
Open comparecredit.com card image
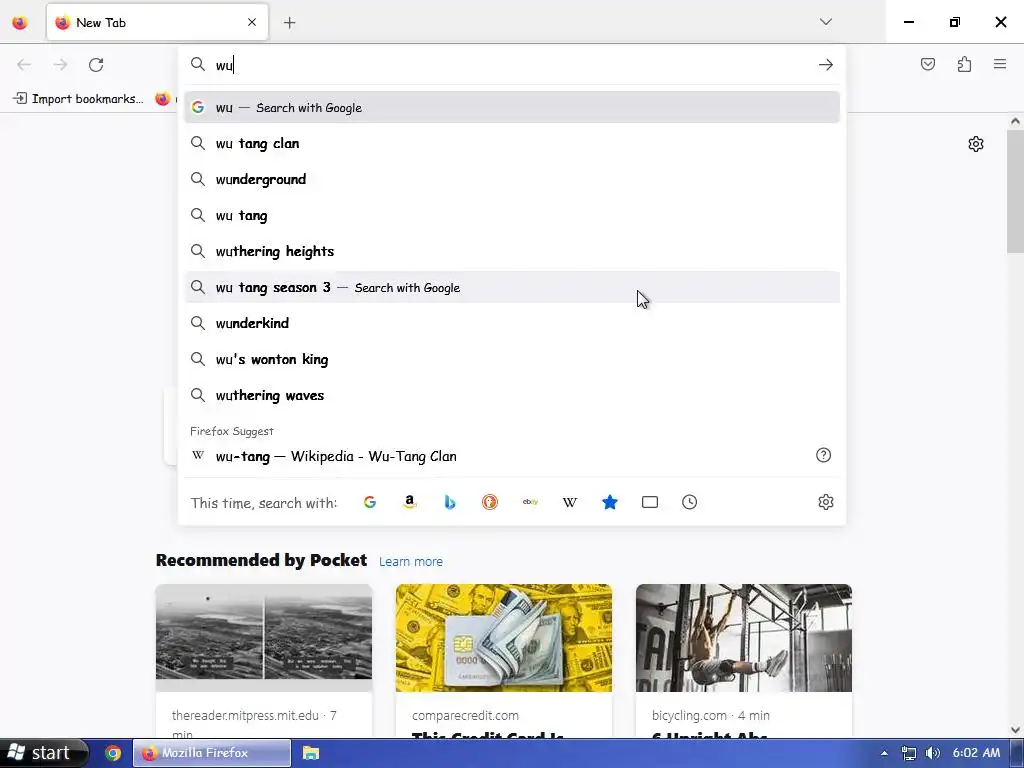(x=504, y=638)
